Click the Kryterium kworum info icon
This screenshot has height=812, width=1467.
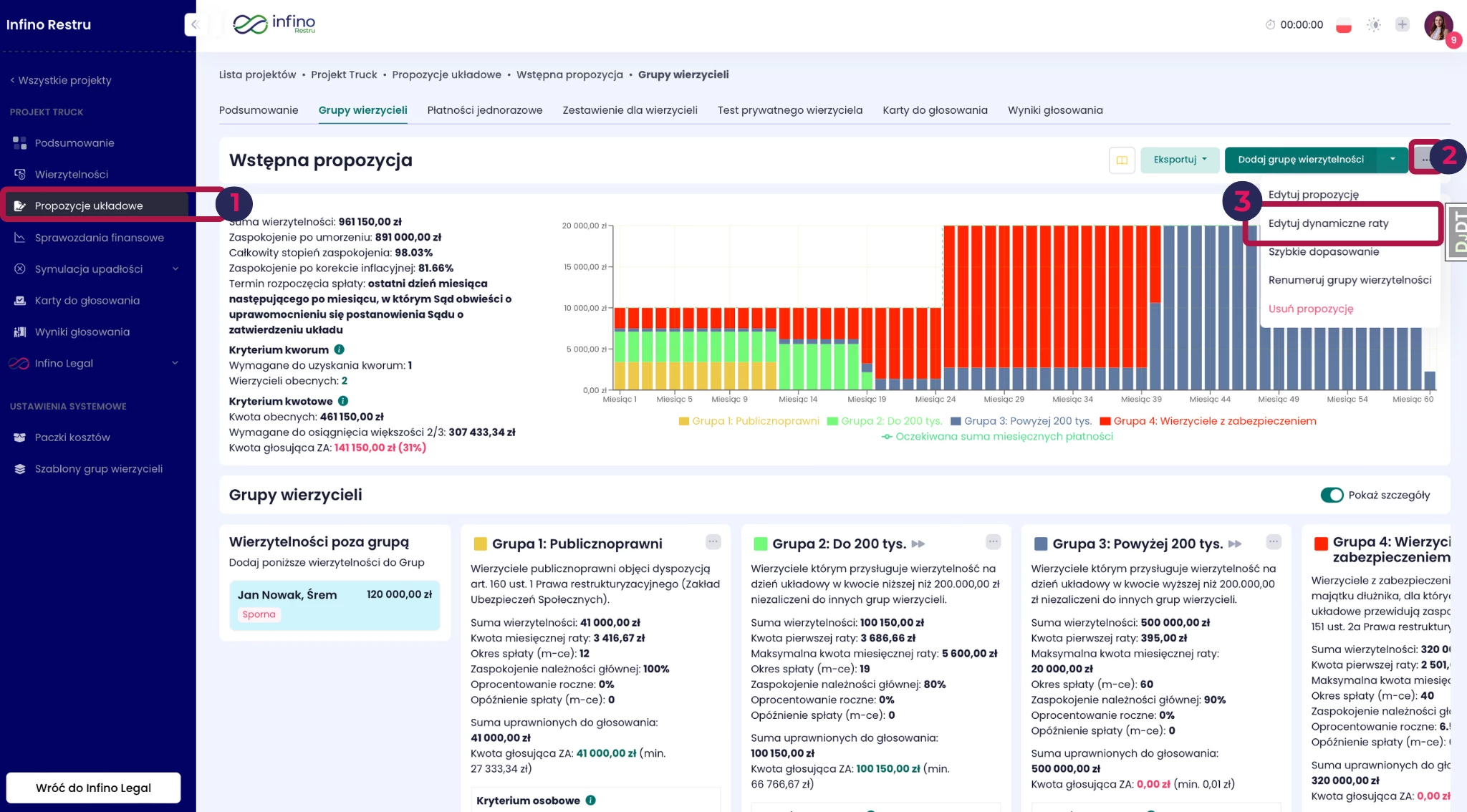[x=340, y=349]
